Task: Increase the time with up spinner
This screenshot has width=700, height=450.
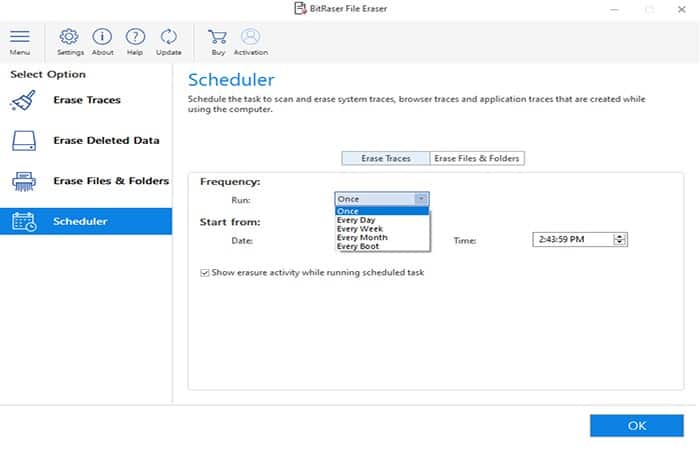Action: 620,237
